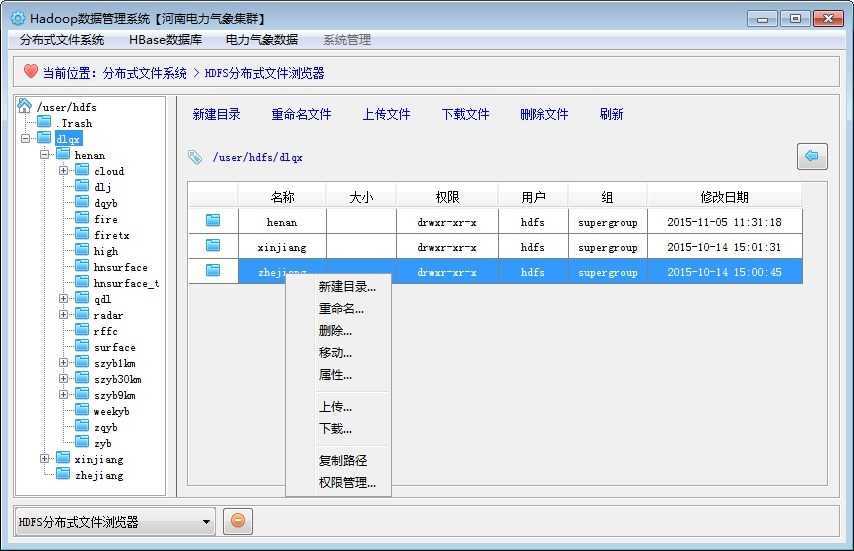Choose 上传... from context menu
The width and height of the screenshot is (854, 551).
point(335,407)
